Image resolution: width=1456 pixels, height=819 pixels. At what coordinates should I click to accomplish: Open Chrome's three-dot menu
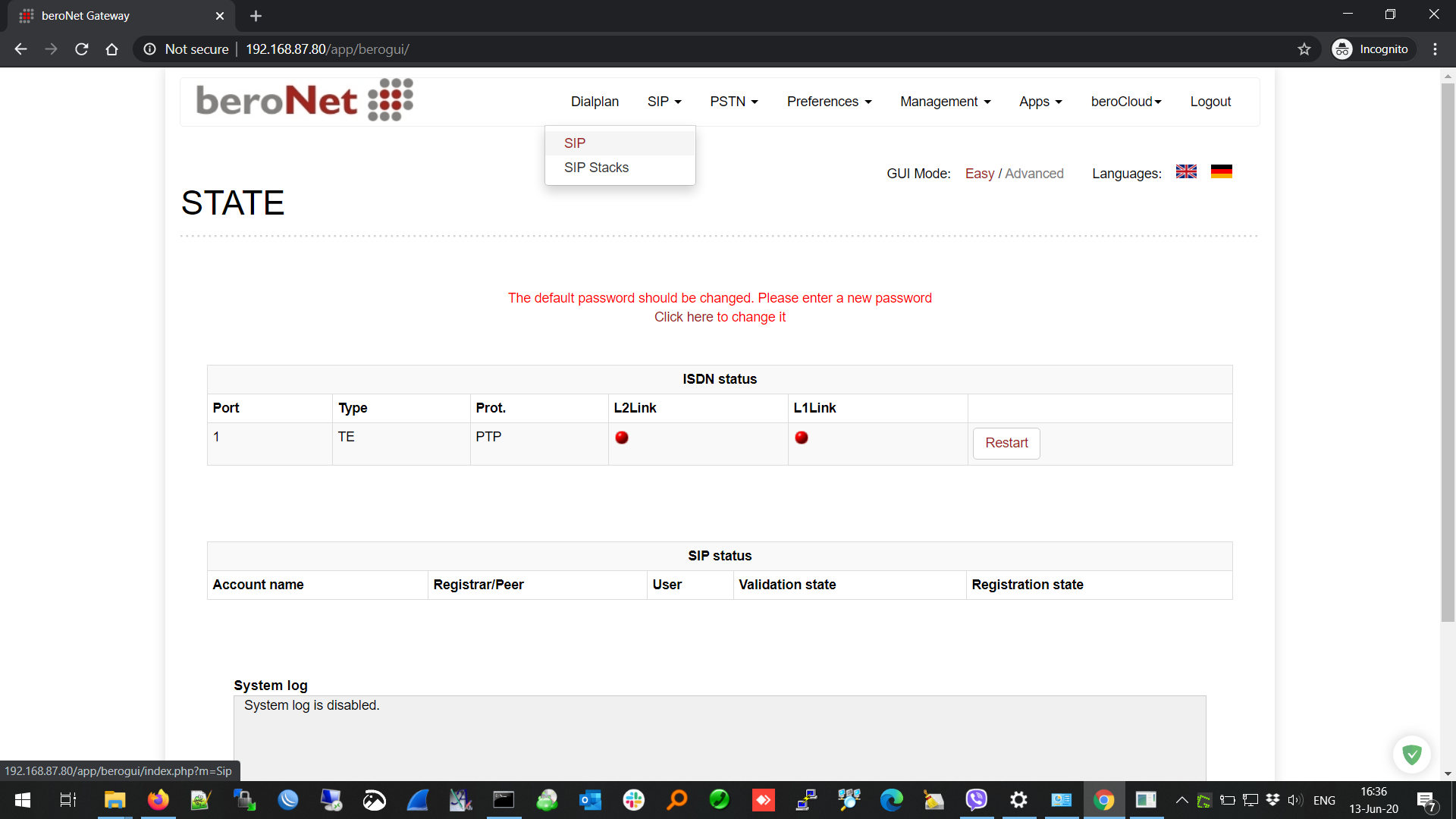1435,49
